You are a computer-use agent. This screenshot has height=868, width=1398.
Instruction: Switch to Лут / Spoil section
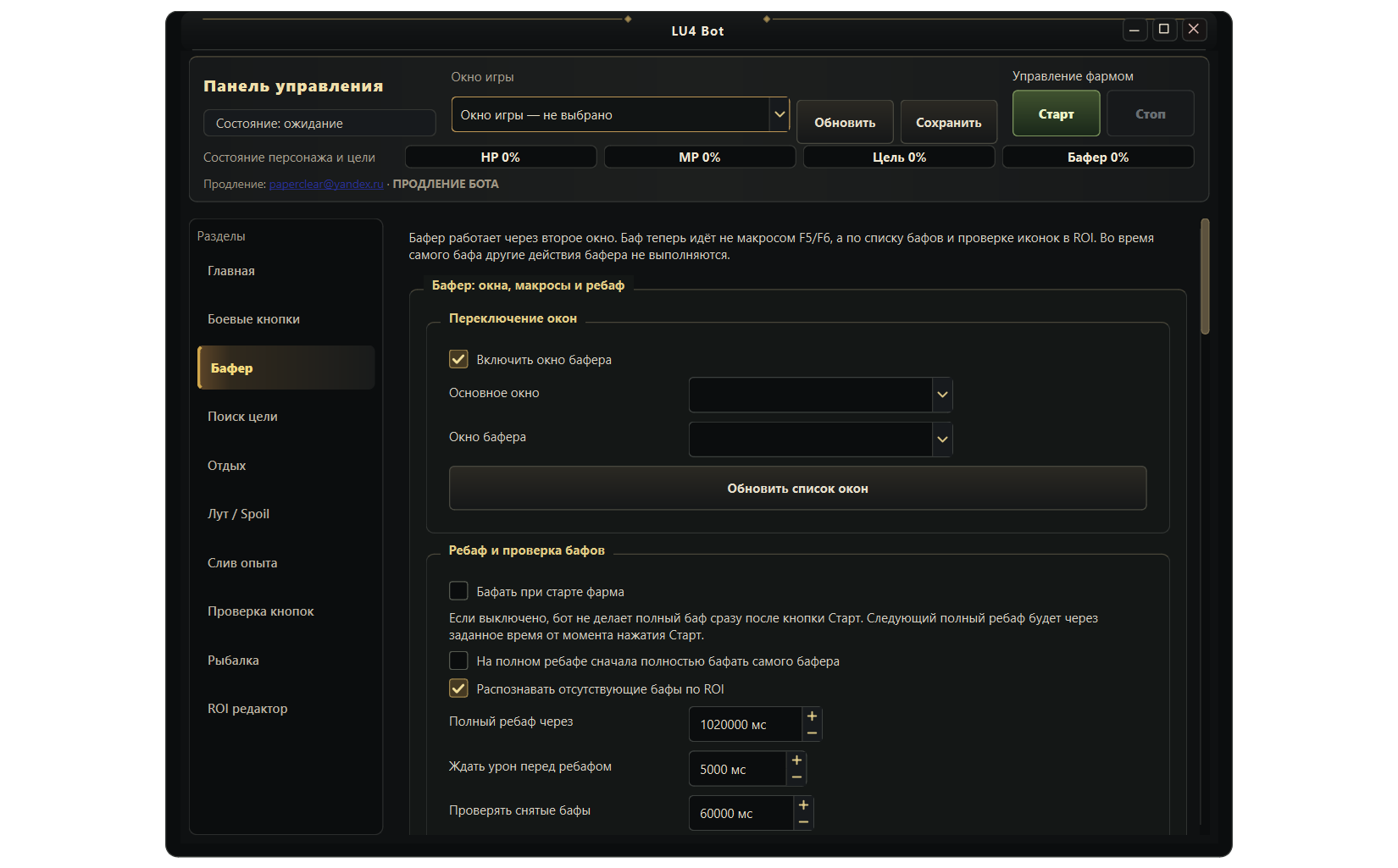point(286,514)
